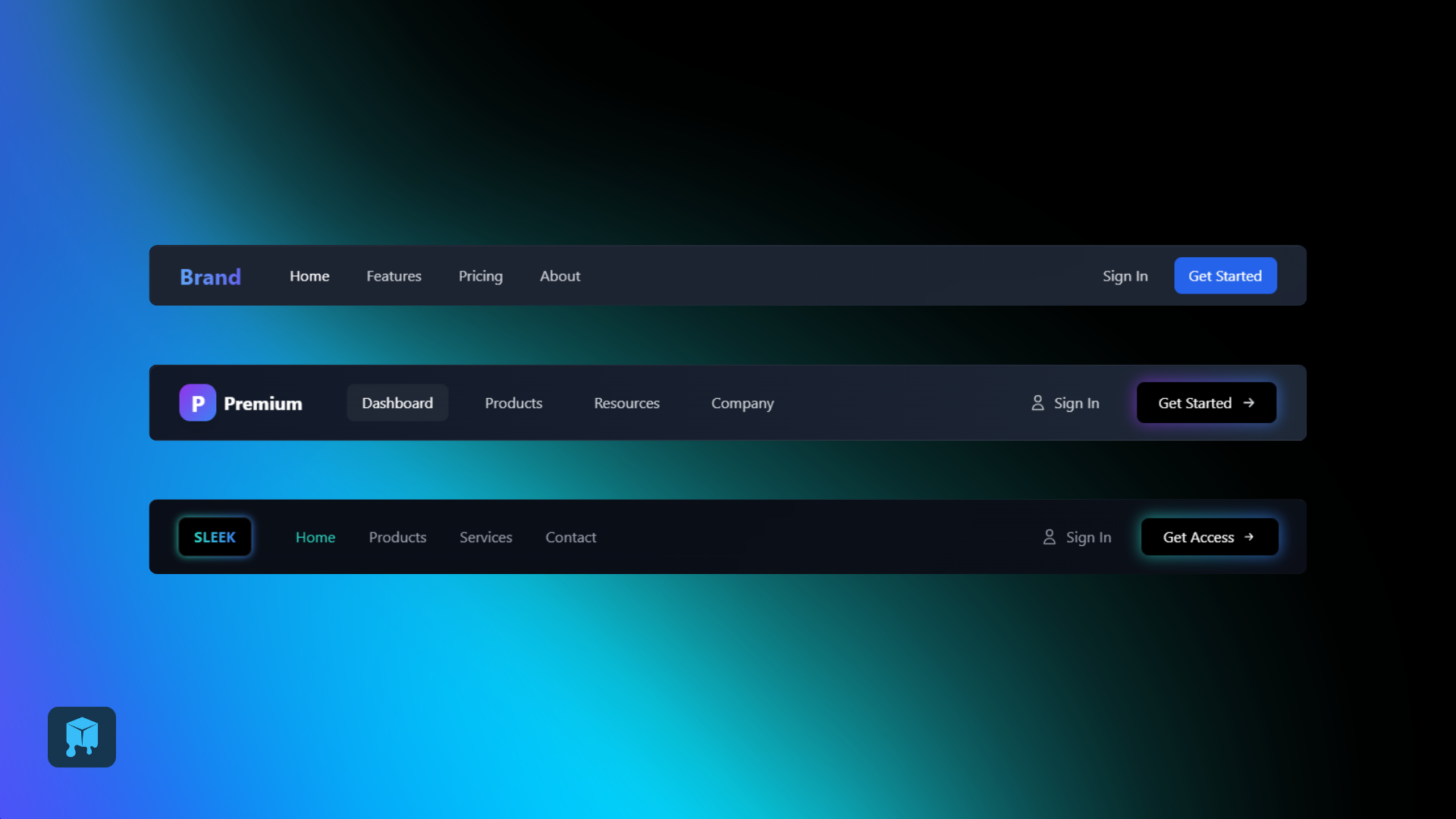This screenshot has width=1456, height=819.
Task: Click the Contact nav item in SLEEK navbar
Action: (x=570, y=537)
